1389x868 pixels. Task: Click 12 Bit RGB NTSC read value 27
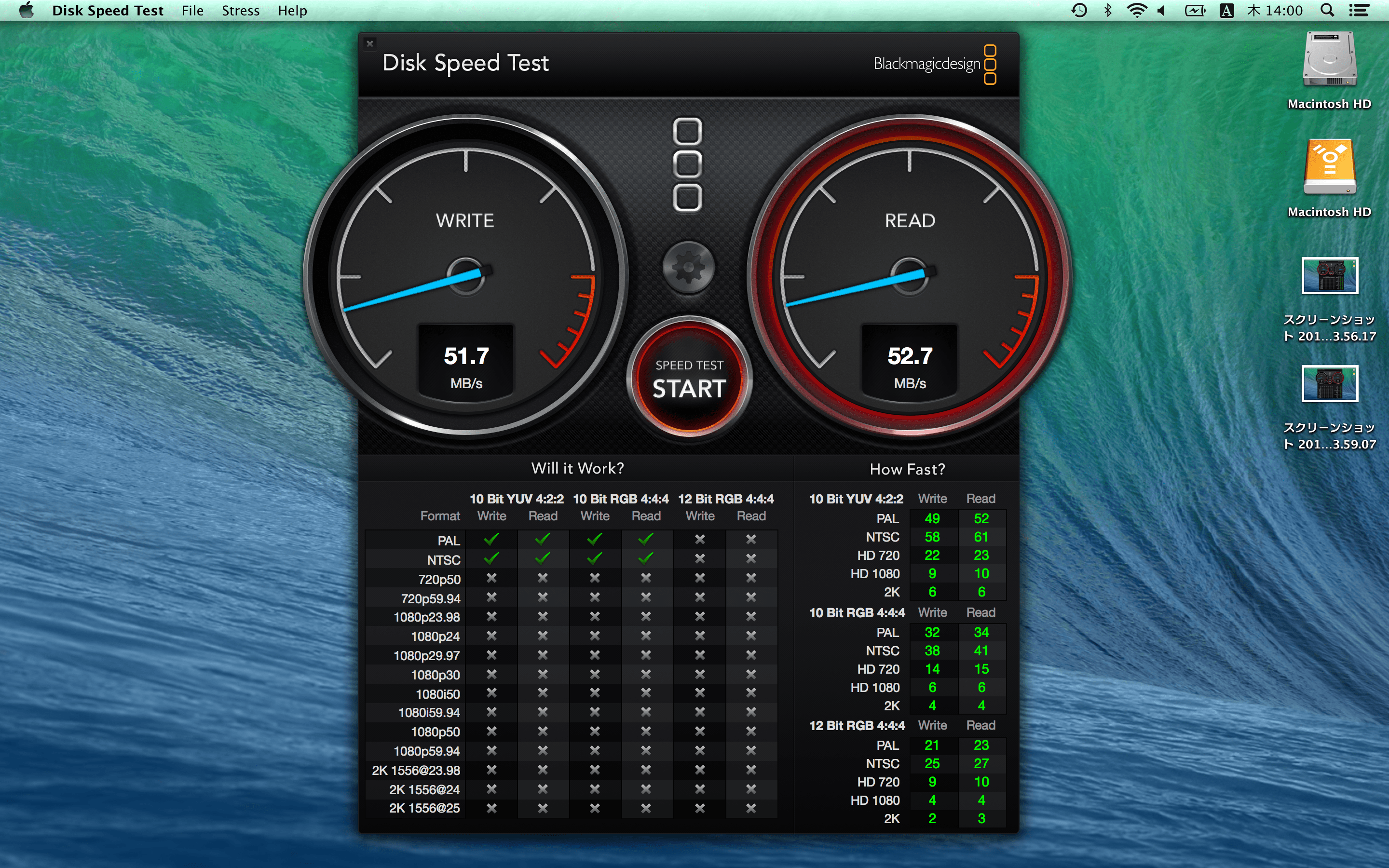[x=981, y=763]
